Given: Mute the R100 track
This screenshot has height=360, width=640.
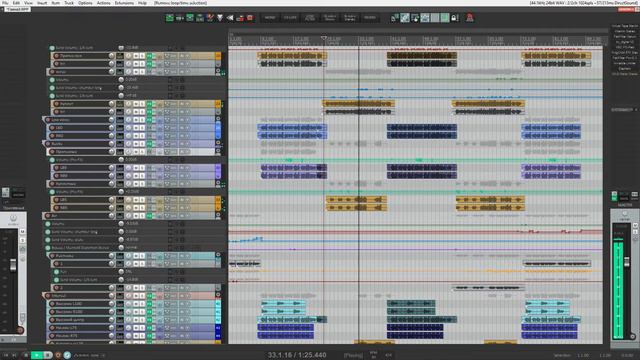Looking at the screenshot, I should (x=136, y=312).
